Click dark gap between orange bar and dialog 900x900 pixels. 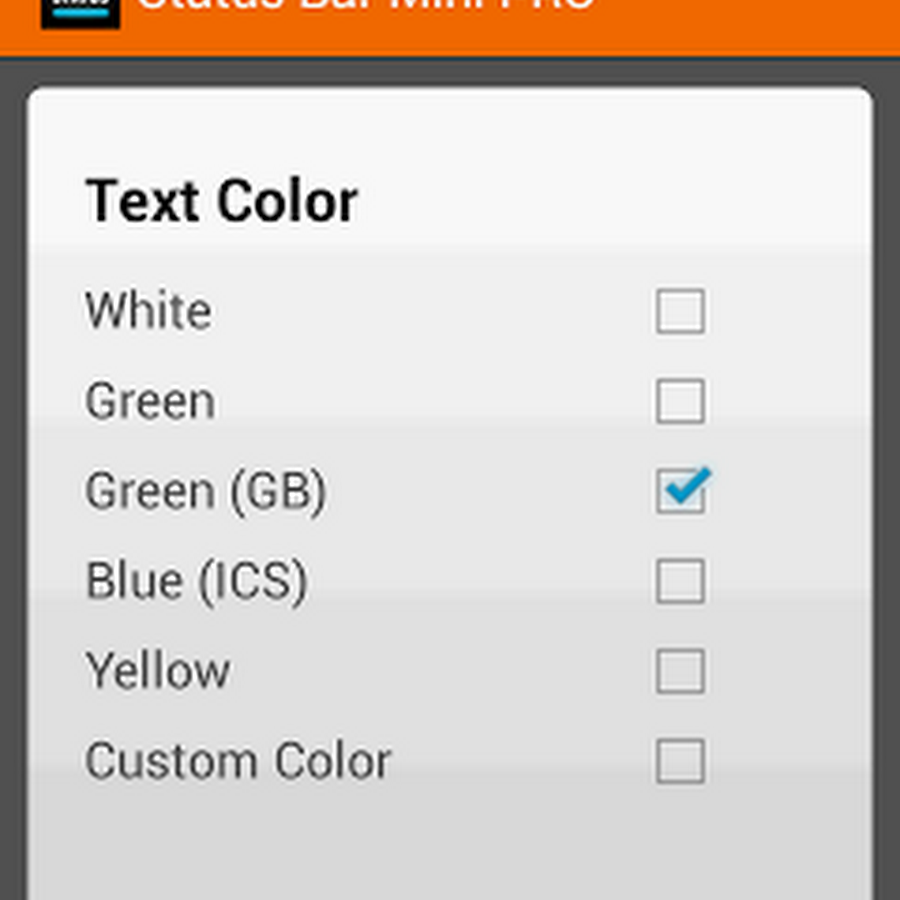click(450, 73)
